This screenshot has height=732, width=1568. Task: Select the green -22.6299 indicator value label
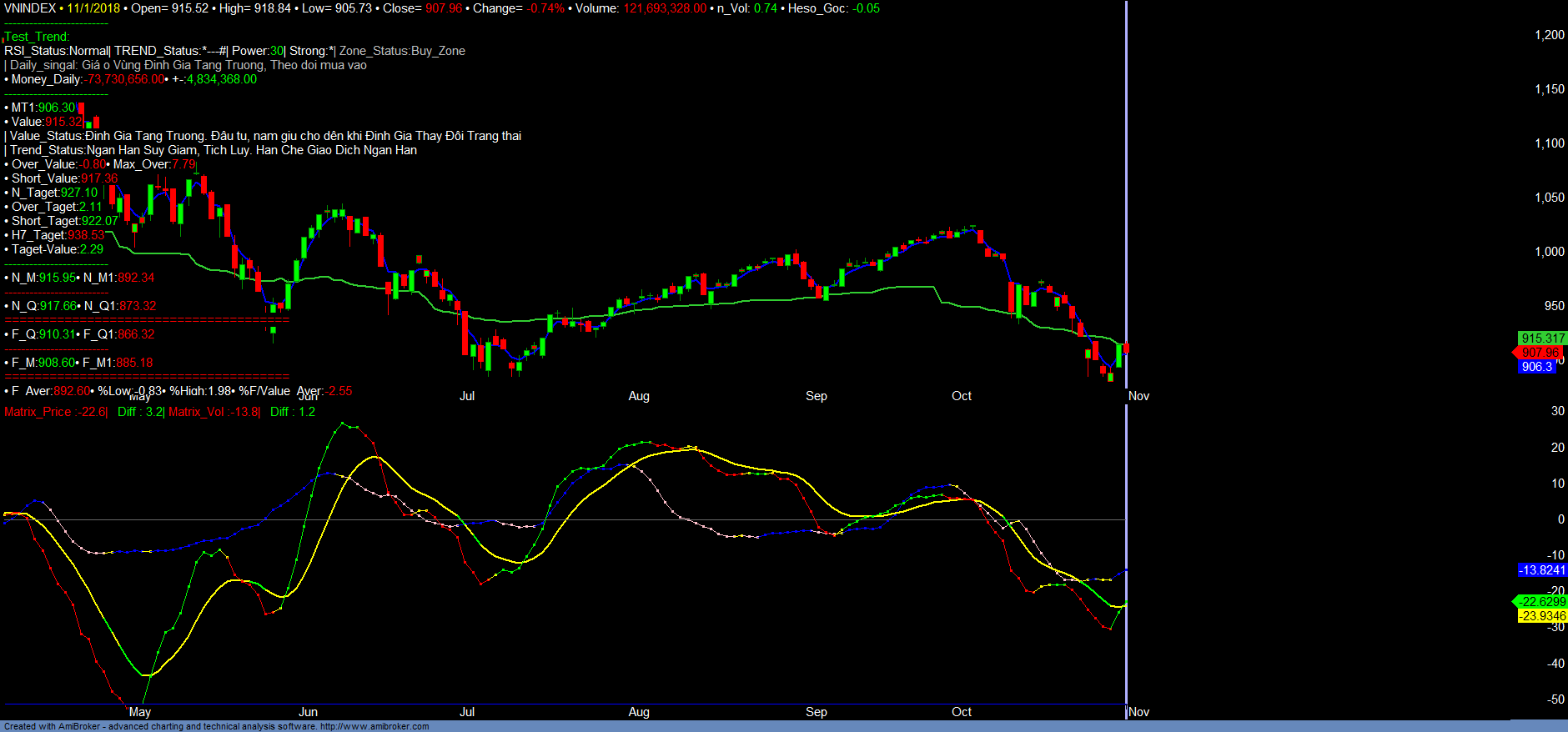1542,602
